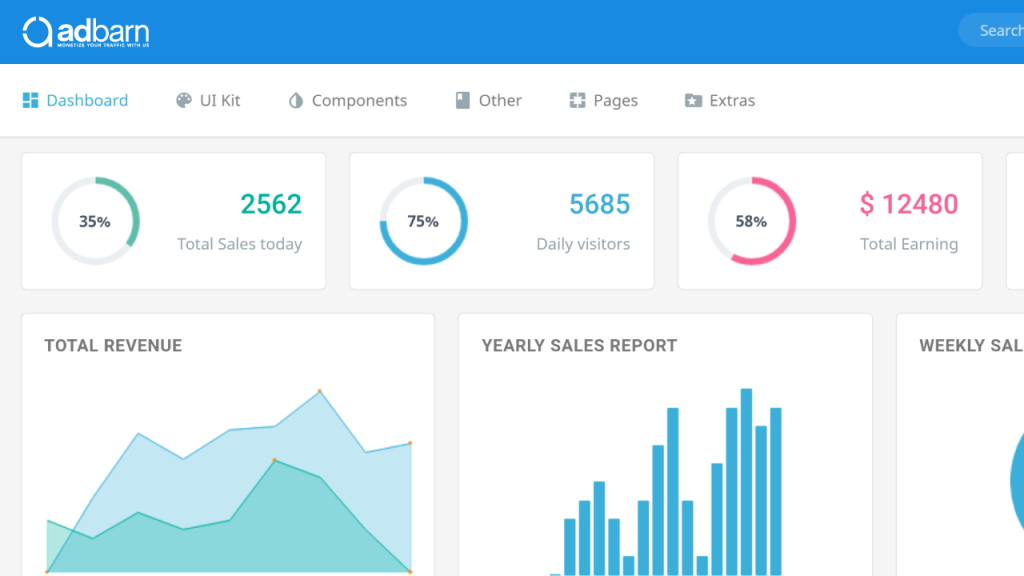Click the adbarn logo
Image resolution: width=1024 pixels, height=576 pixels.
tap(86, 32)
